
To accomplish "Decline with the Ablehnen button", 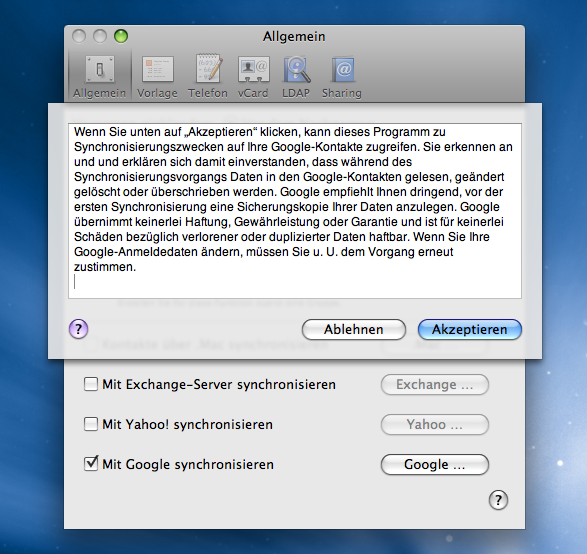I will click(x=354, y=329).
